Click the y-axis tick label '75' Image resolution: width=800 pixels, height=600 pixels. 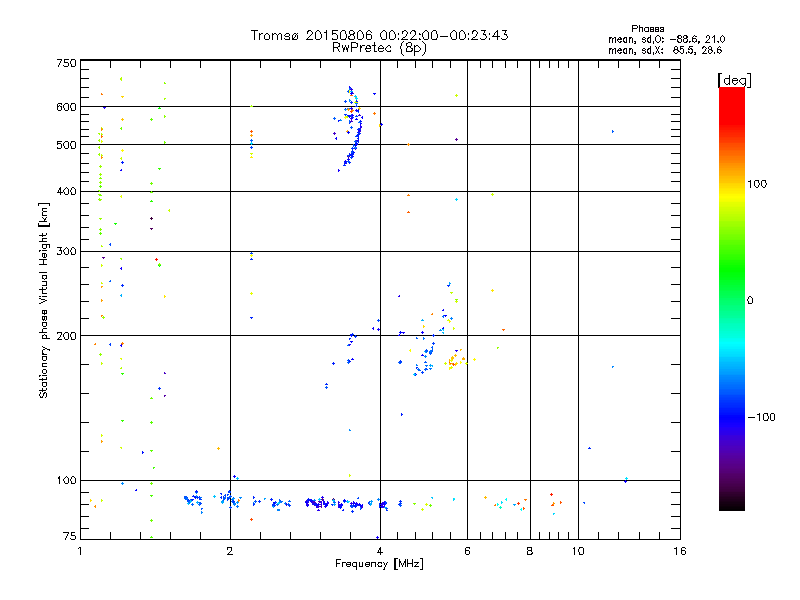(x=70, y=536)
